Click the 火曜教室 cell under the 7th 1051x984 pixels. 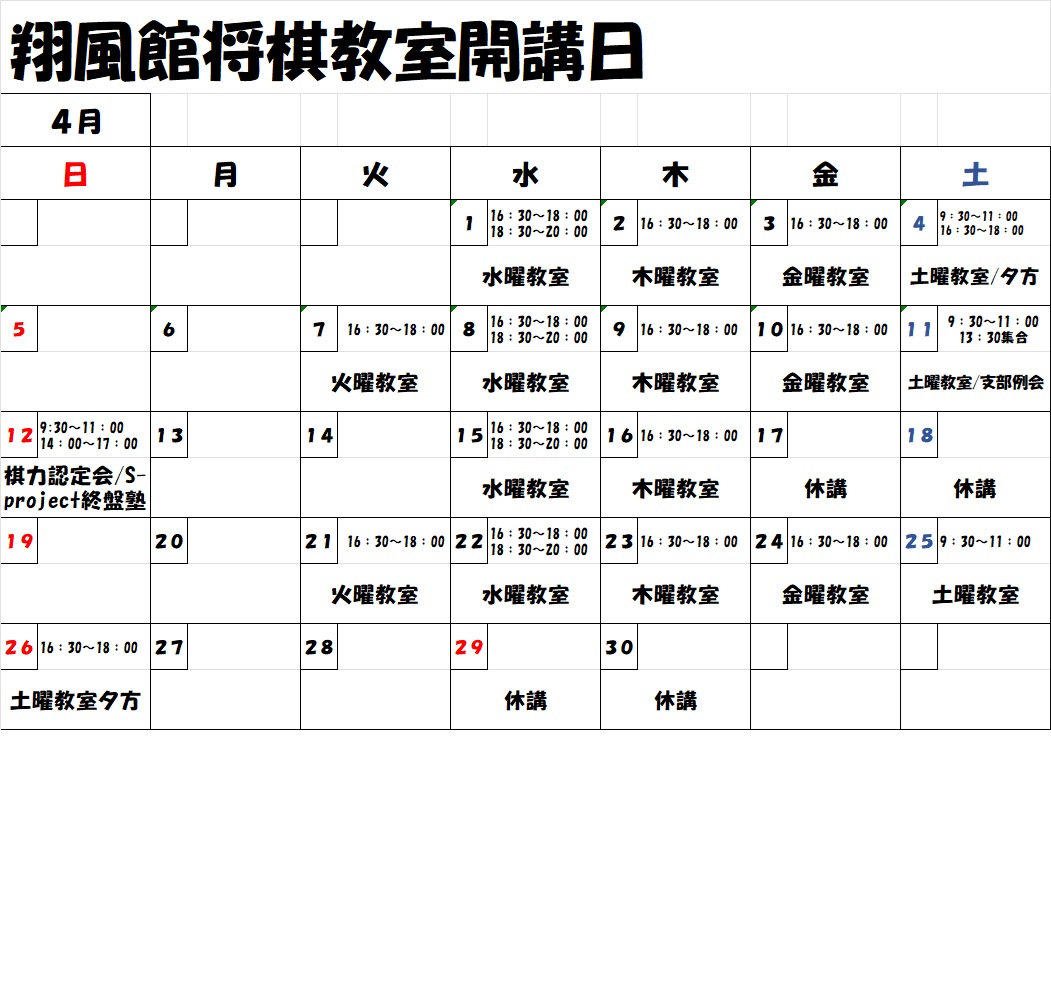point(375,382)
